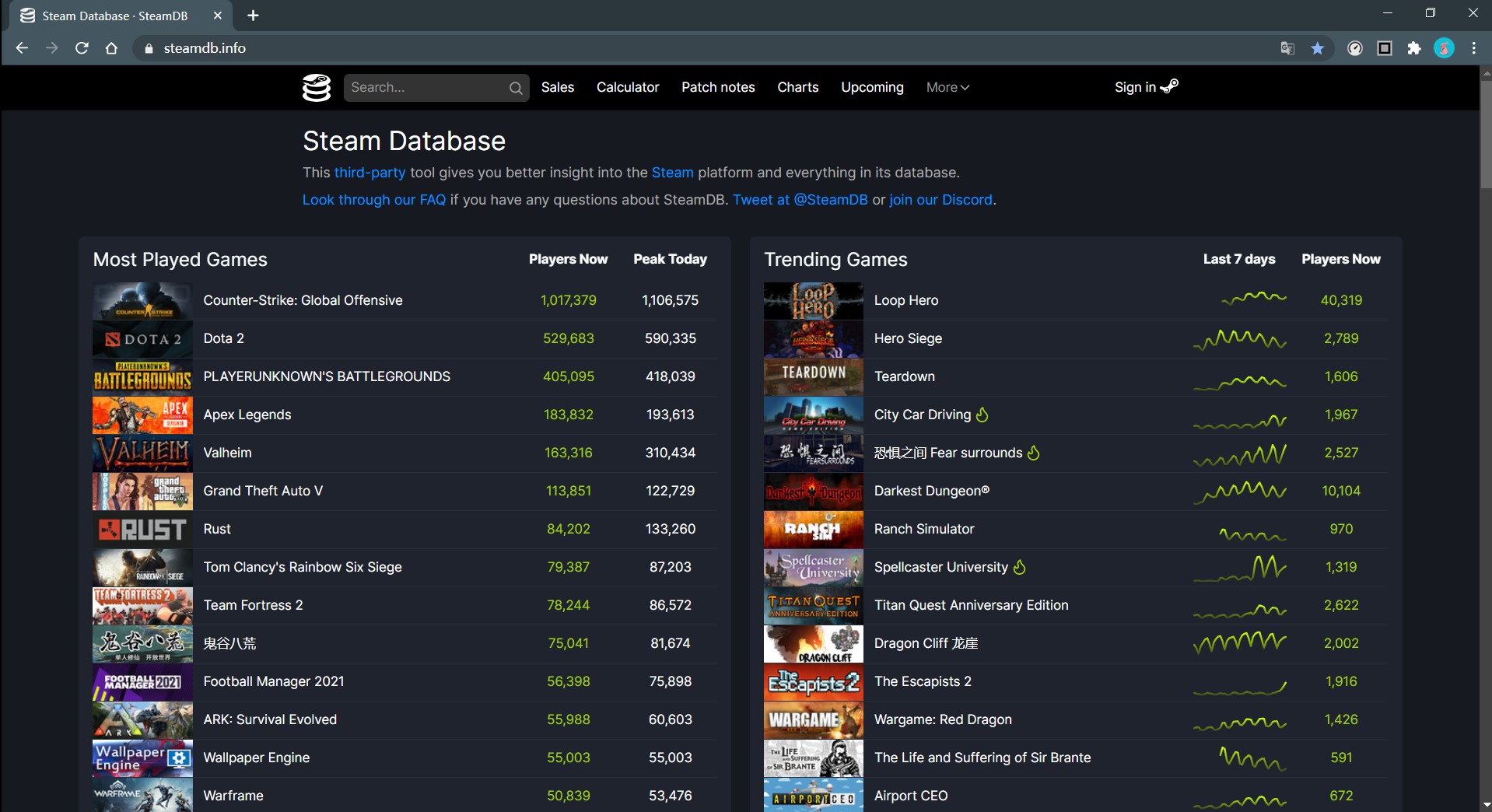The image size is (1492, 812).
Task: Click the Fear surrounds flame icon
Action: coord(1034,453)
